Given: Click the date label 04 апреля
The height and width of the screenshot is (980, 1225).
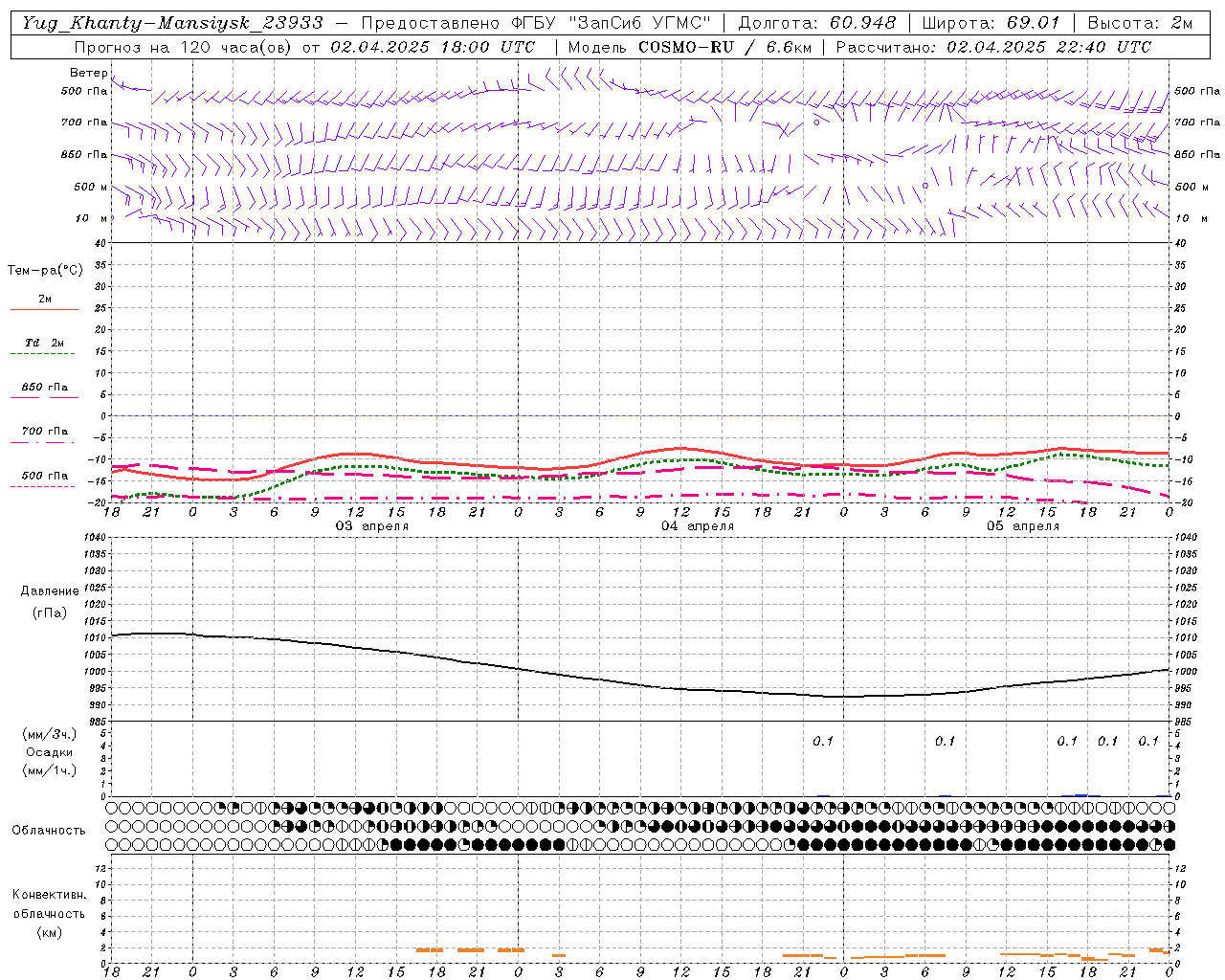Looking at the screenshot, I should [x=698, y=526].
